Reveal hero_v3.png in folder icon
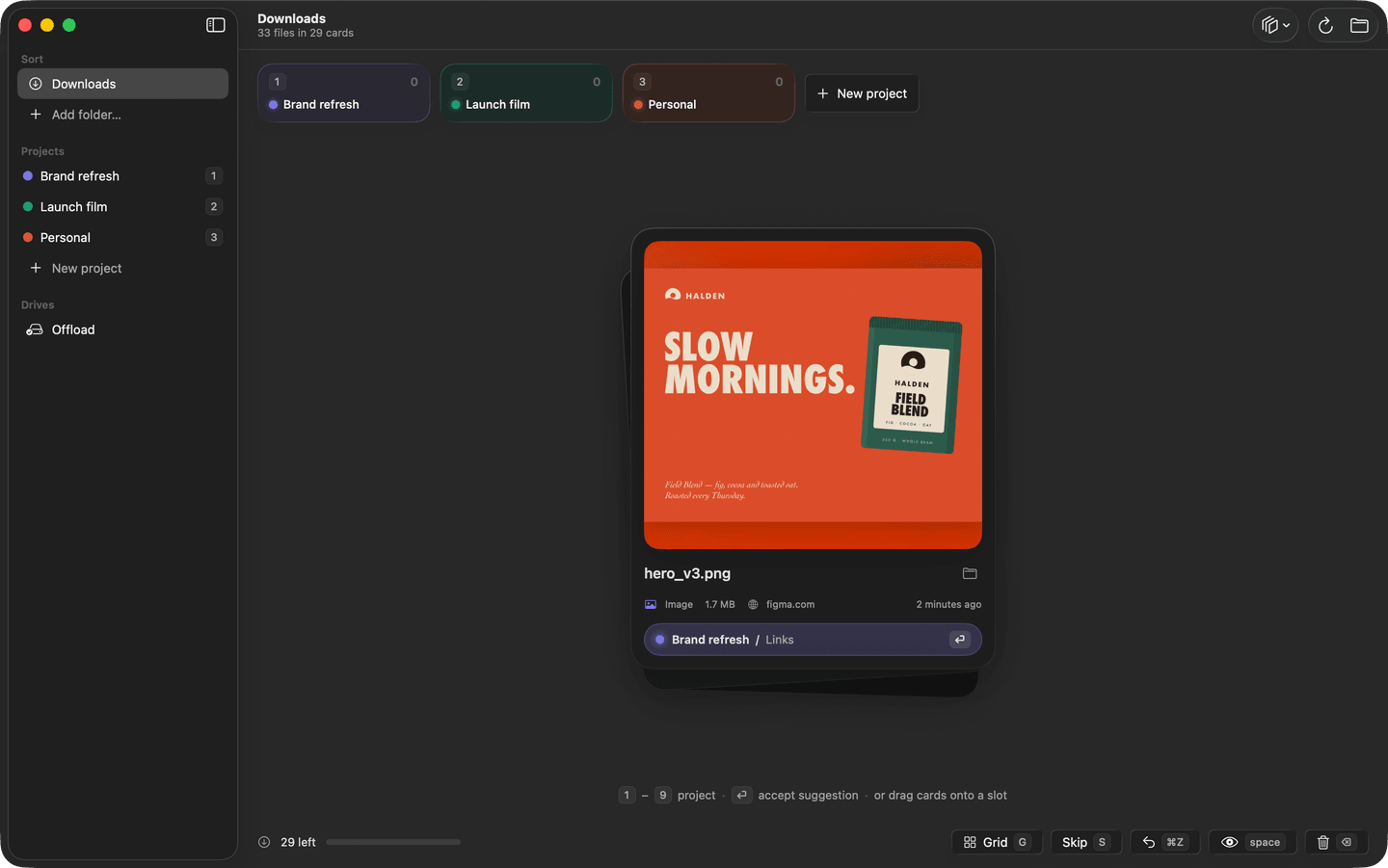The width and height of the screenshot is (1388, 868). [x=970, y=573]
